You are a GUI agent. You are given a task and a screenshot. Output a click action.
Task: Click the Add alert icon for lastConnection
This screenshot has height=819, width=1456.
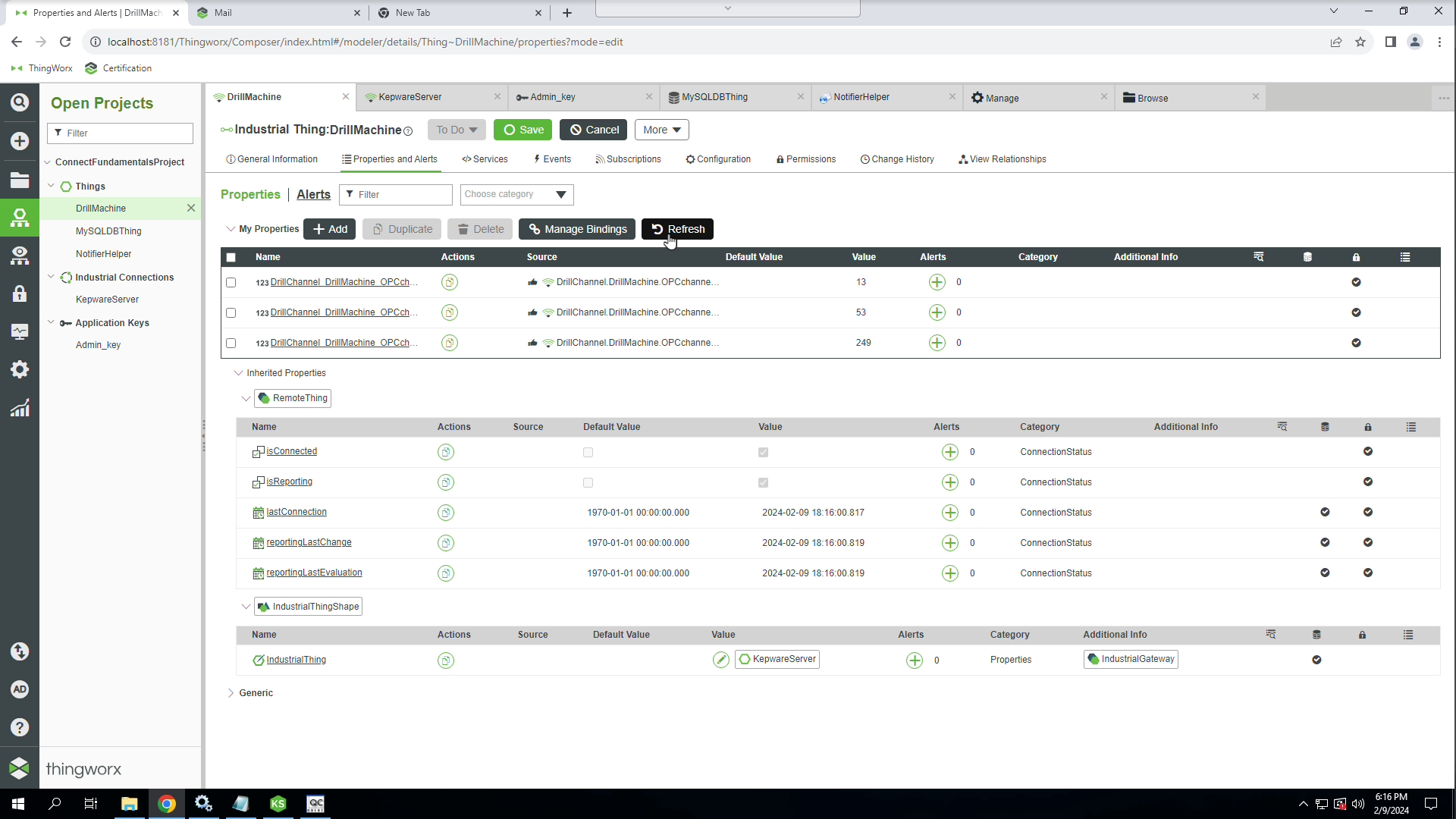(x=950, y=513)
